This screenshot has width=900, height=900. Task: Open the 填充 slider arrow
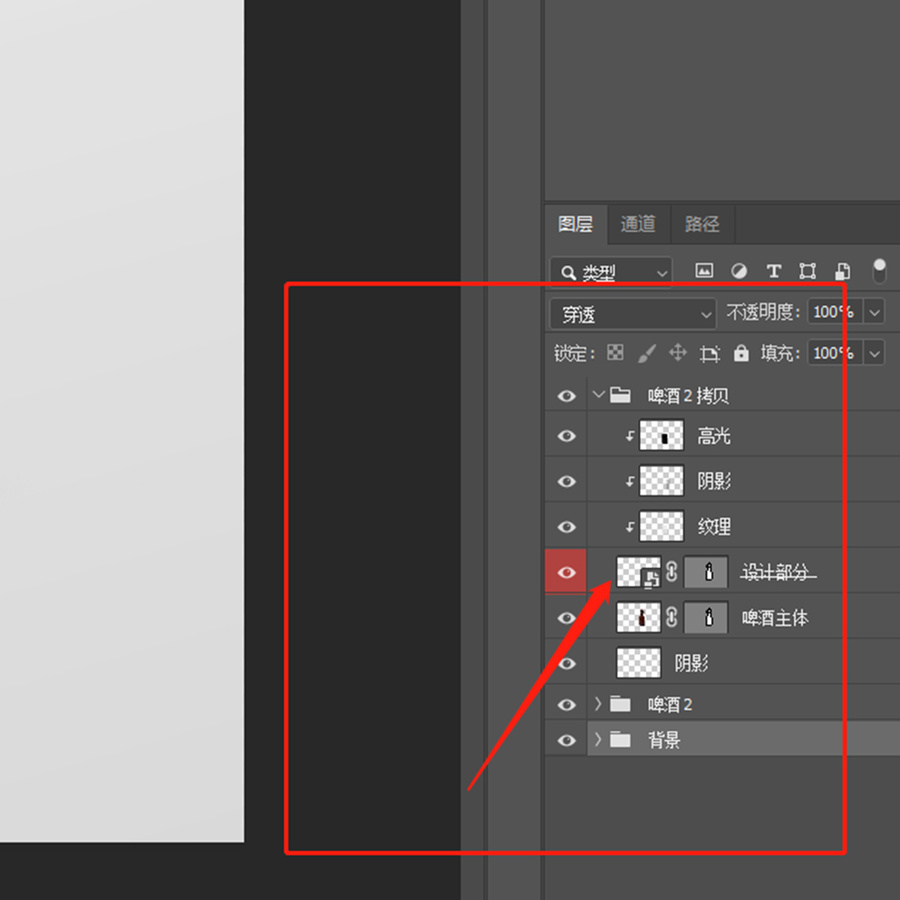[x=874, y=353]
